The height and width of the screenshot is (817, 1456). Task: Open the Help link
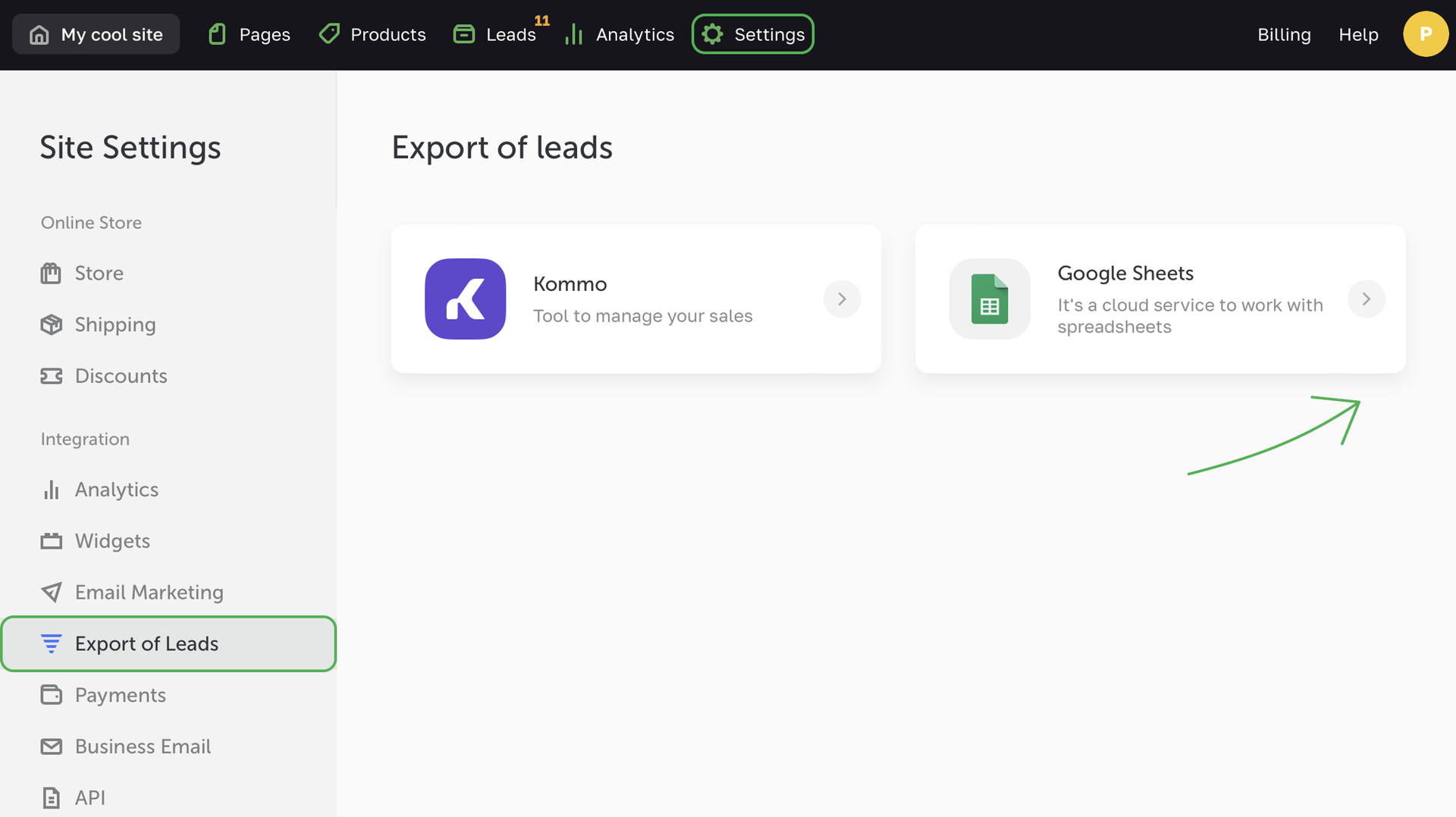(1358, 35)
